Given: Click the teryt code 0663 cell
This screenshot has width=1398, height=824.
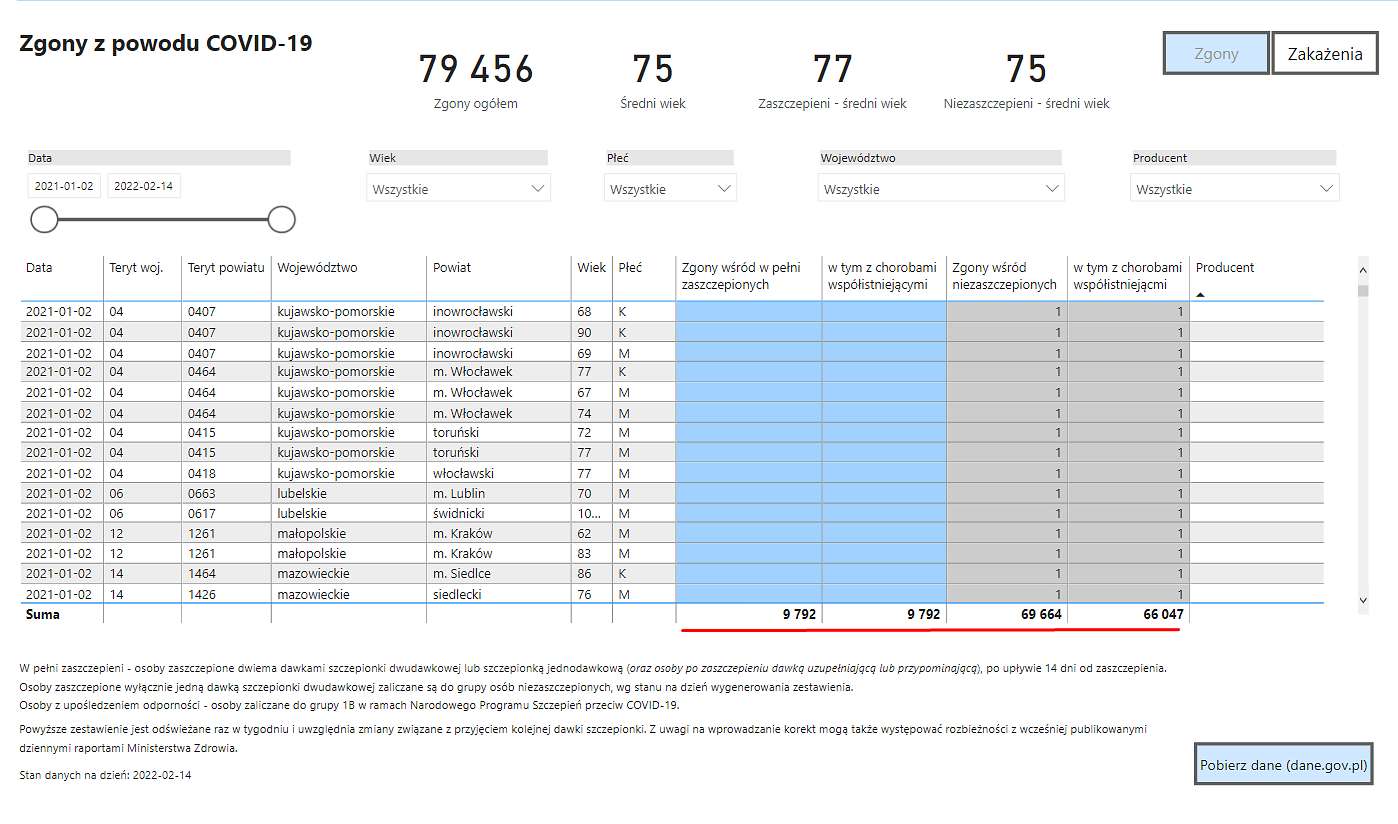Looking at the screenshot, I should point(226,493).
